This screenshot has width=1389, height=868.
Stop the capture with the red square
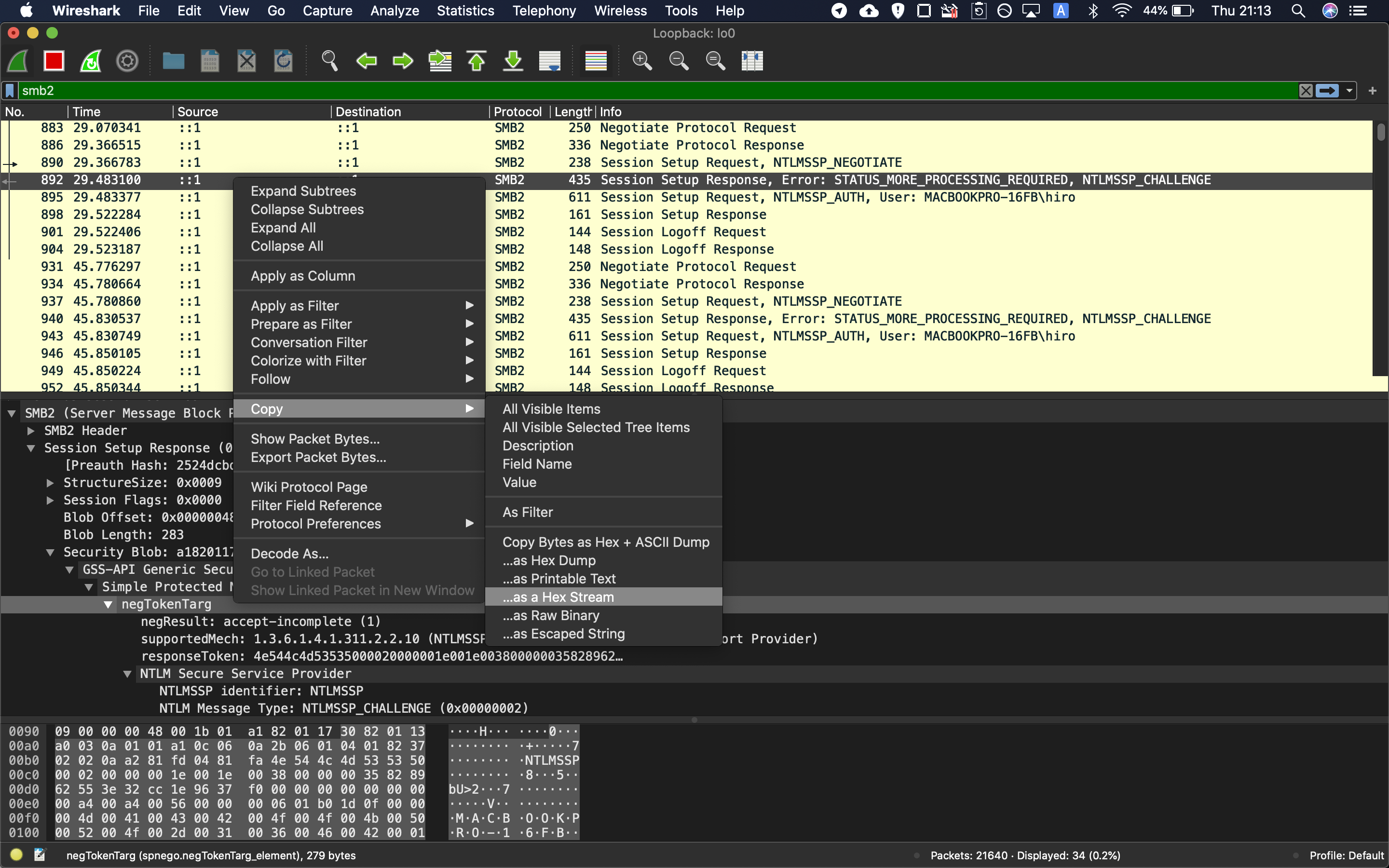coord(54,61)
